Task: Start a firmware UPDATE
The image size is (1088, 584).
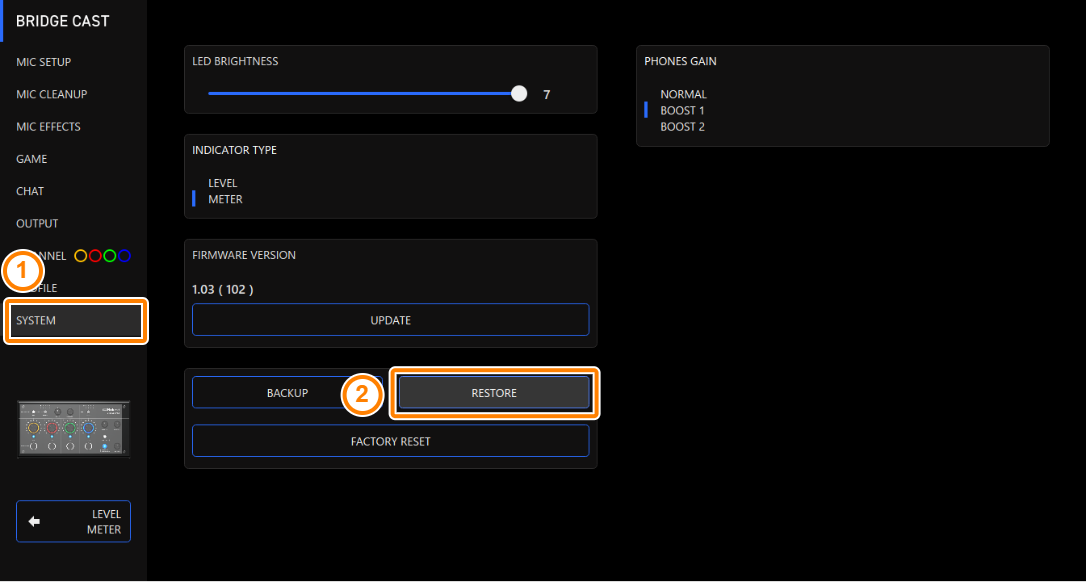Action: click(x=390, y=320)
